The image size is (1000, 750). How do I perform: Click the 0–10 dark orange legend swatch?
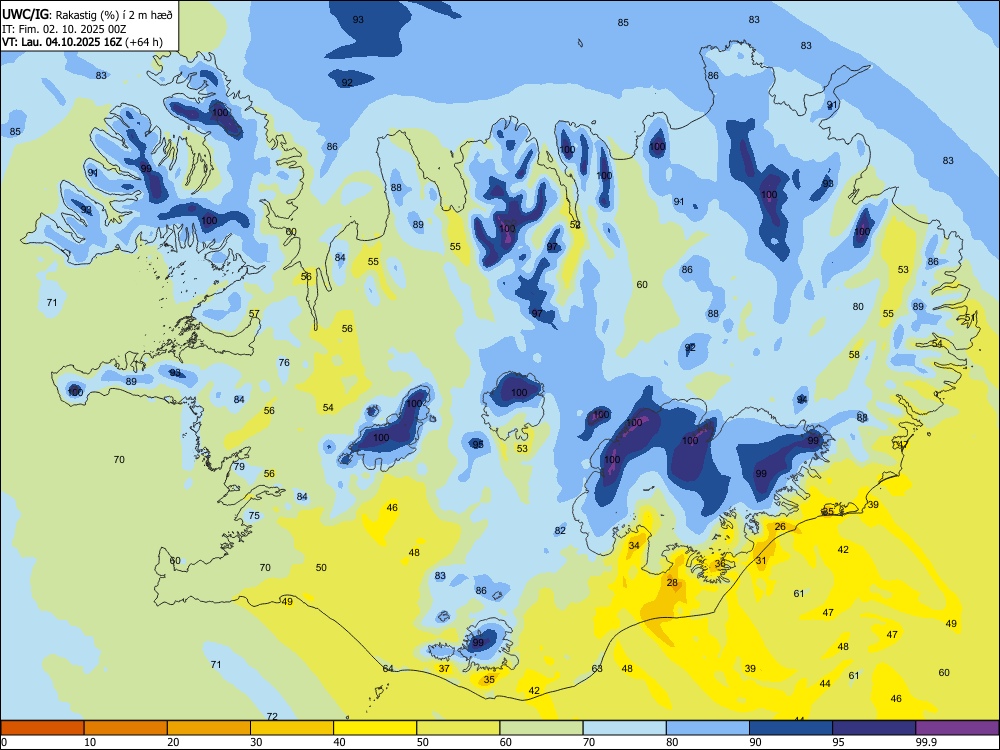click(42, 728)
